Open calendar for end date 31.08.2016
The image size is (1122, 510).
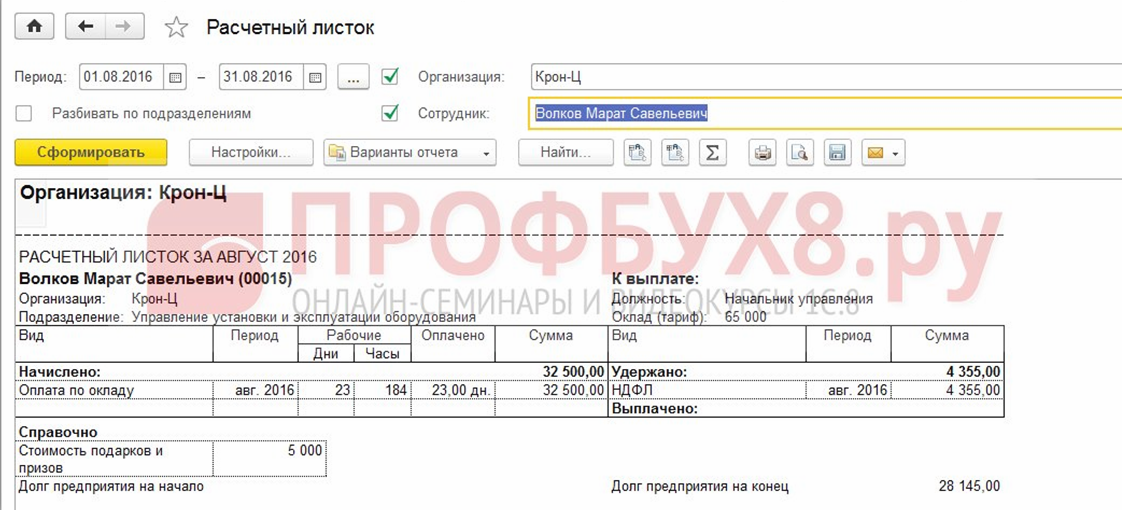(x=315, y=77)
